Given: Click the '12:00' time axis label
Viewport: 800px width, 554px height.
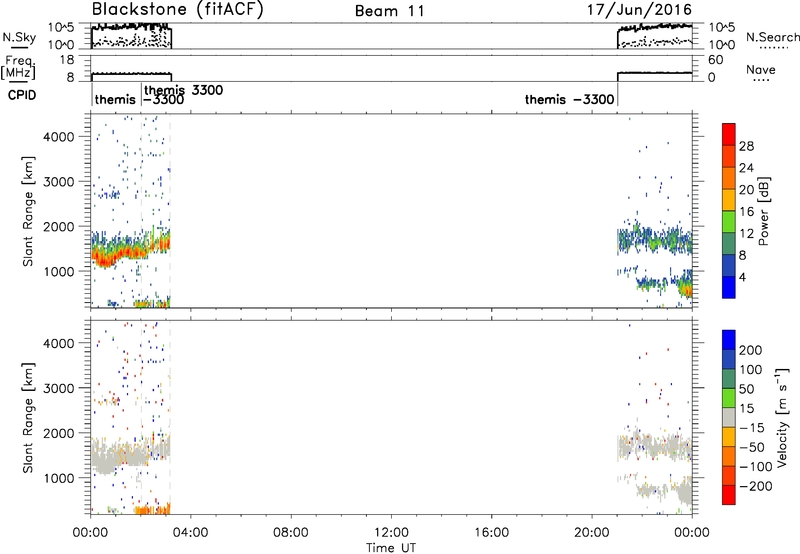Looking at the screenshot, I should pos(391,533).
